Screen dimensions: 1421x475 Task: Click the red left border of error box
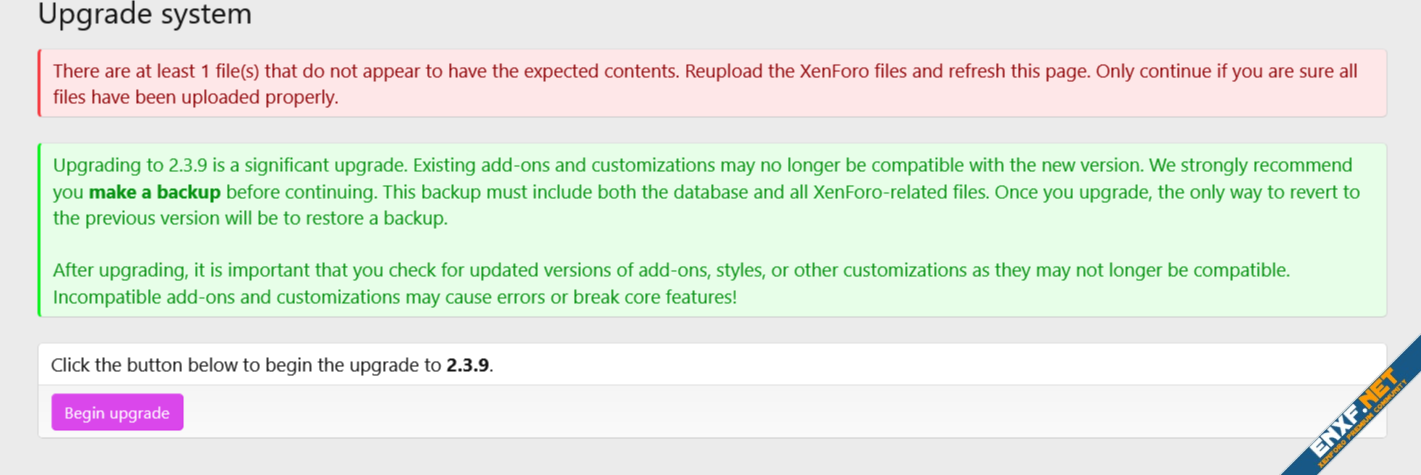39,83
